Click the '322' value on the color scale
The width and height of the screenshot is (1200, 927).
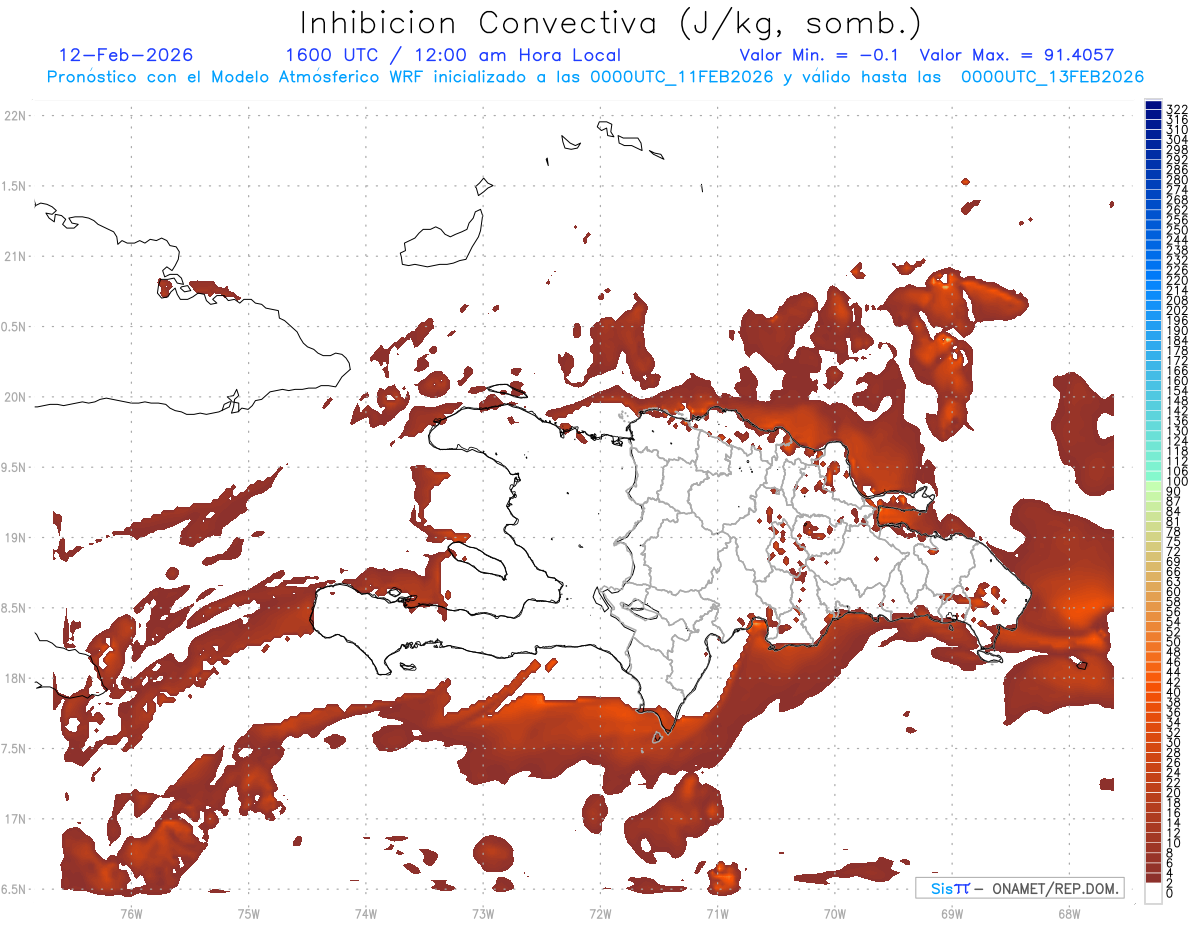pos(1176,108)
